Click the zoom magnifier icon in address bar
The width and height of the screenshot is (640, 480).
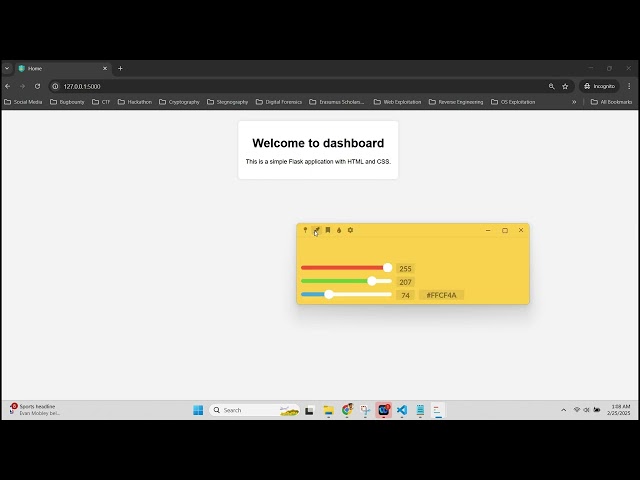pyautogui.click(x=551, y=87)
